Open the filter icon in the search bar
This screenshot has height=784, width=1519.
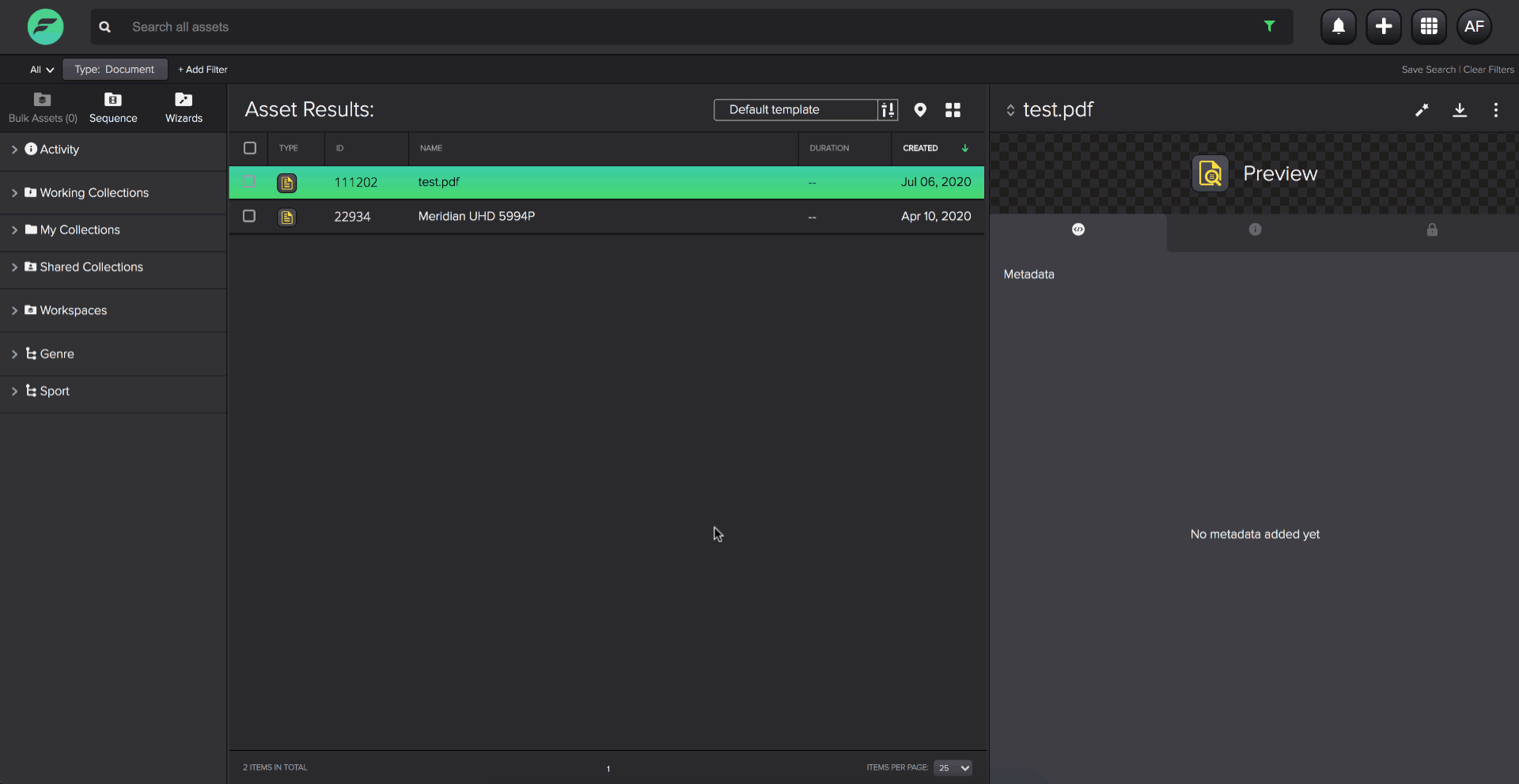pos(1270,26)
